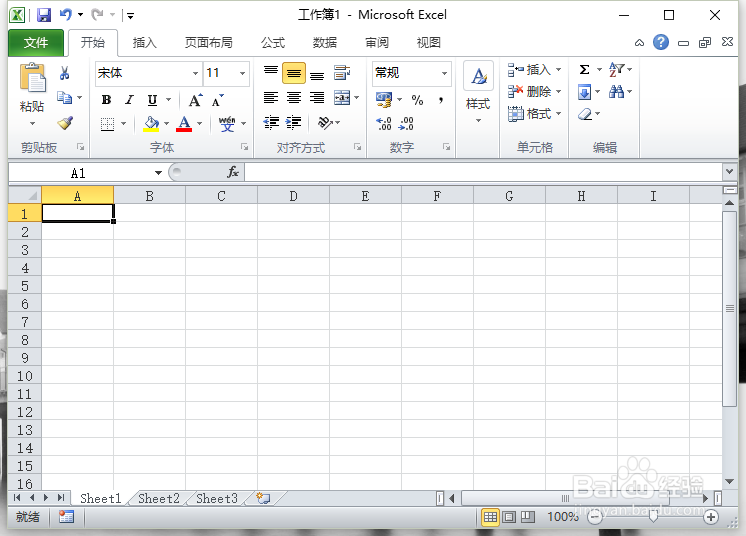Apply the Accounting Number Format icon
Viewport: 746px width, 536px height.
coord(384,99)
